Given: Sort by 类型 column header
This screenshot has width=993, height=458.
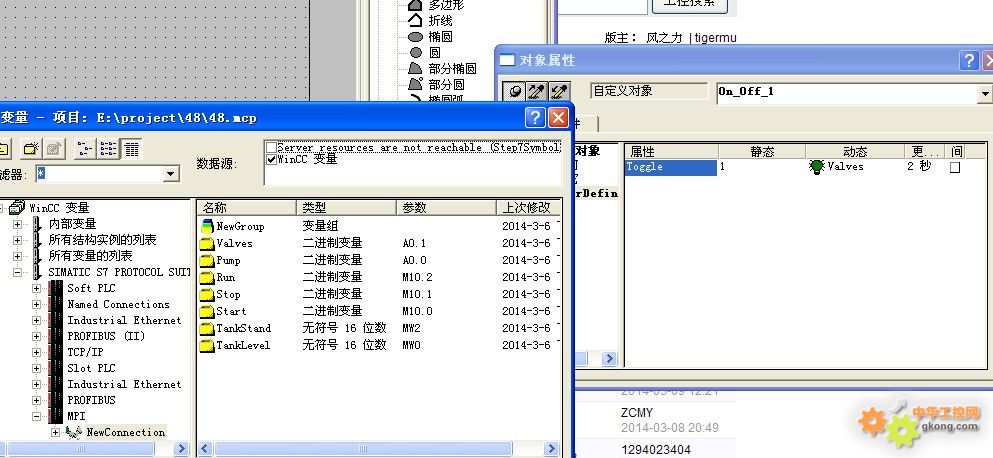Looking at the screenshot, I should (x=346, y=207).
